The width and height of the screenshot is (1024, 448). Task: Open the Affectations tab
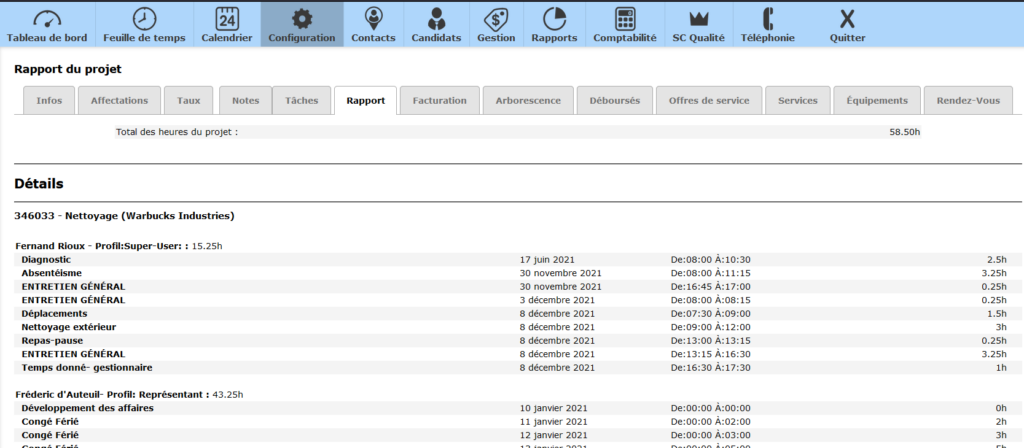click(x=119, y=101)
